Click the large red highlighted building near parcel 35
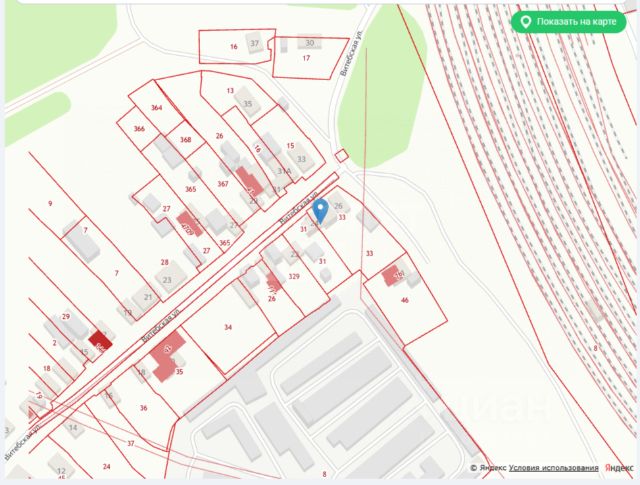 (167, 356)
